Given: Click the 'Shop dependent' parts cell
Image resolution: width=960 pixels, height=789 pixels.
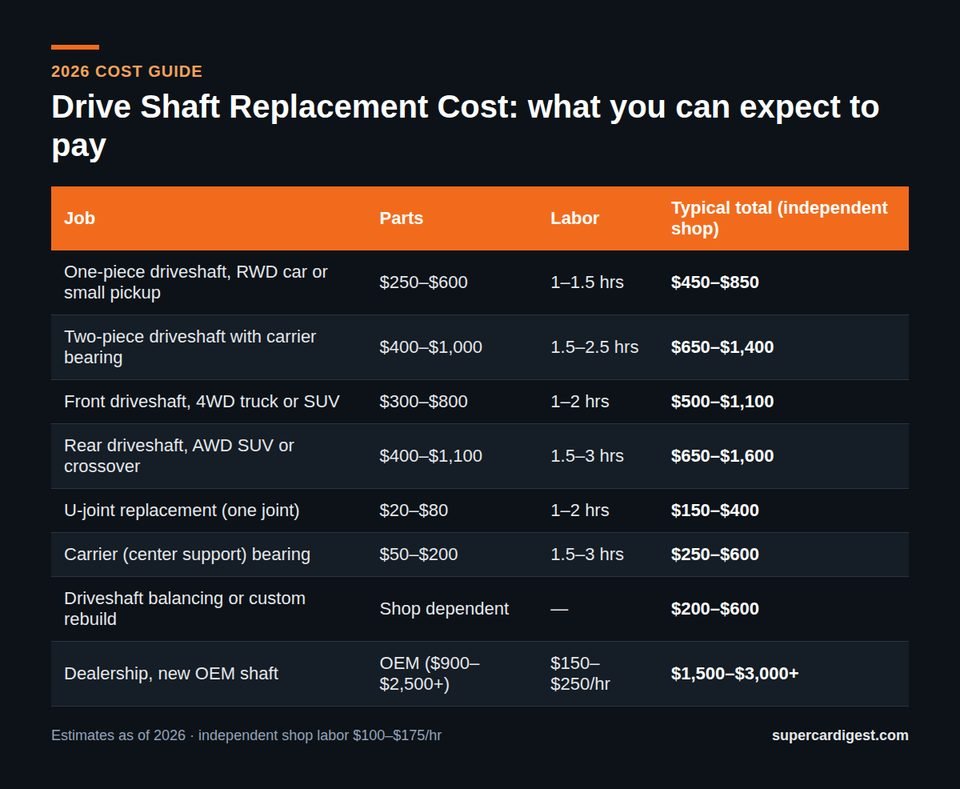Looking at the screenshot, I should point(444,609).
